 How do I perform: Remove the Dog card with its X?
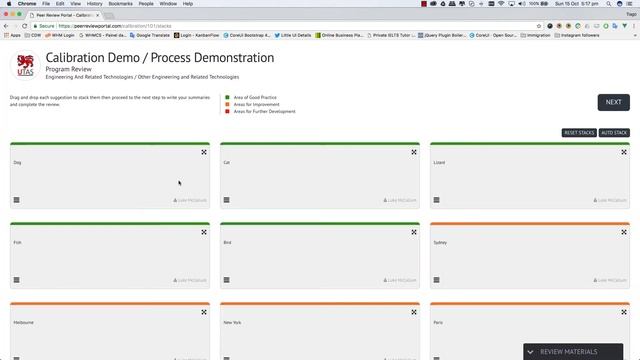point(204,152)
